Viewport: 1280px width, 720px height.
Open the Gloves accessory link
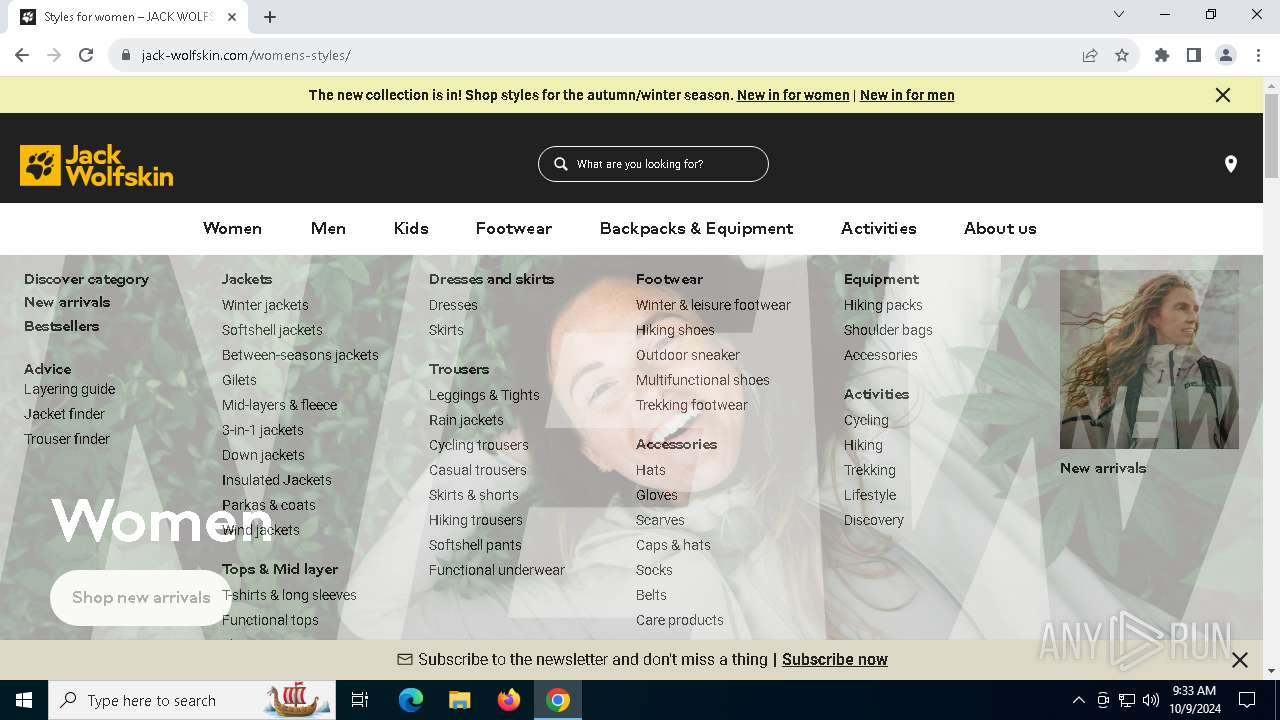[x=657, y=495]
